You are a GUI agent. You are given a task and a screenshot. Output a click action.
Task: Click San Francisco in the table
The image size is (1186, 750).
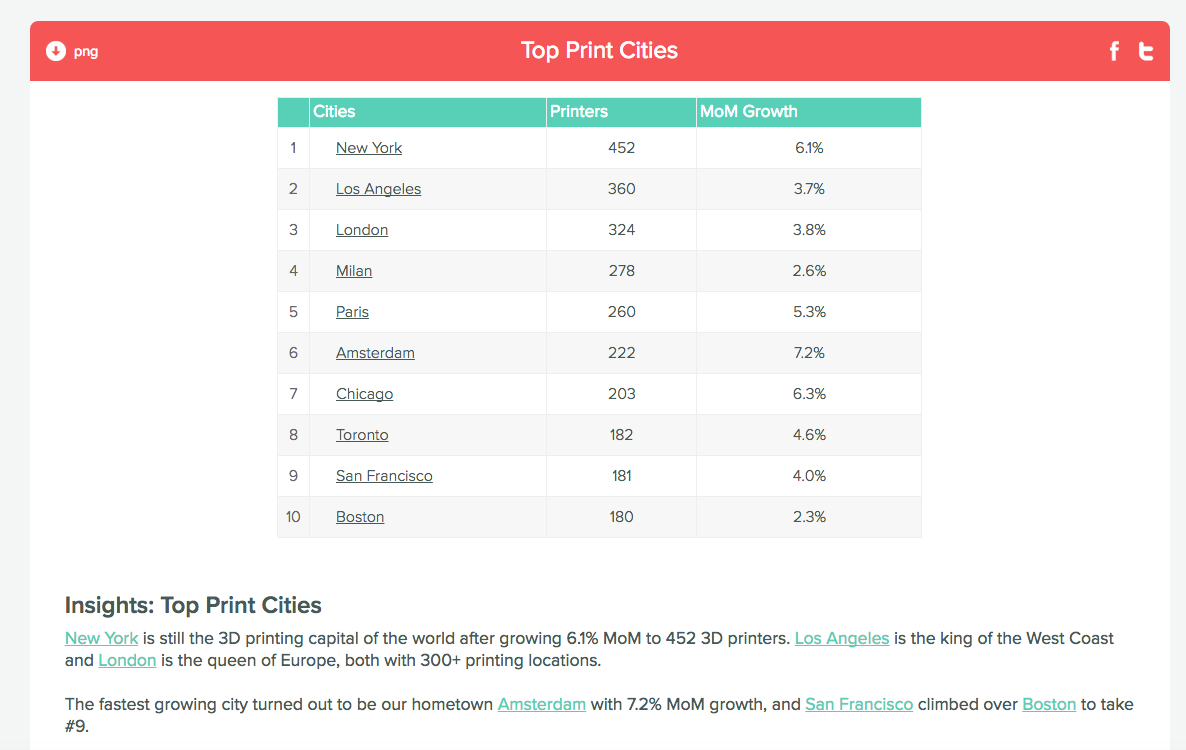(x=384, y=476)
